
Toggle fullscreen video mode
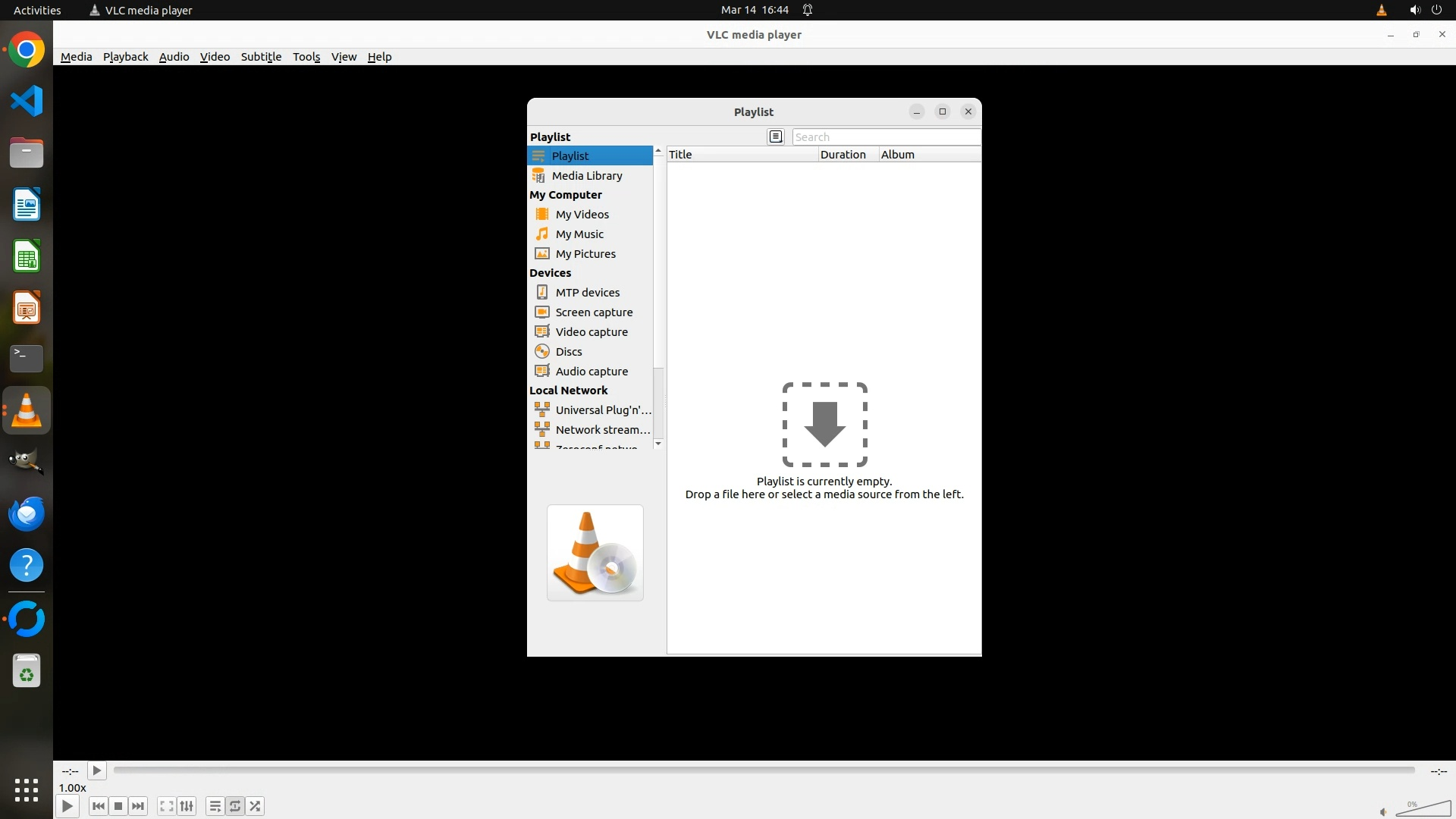[167, 806]
